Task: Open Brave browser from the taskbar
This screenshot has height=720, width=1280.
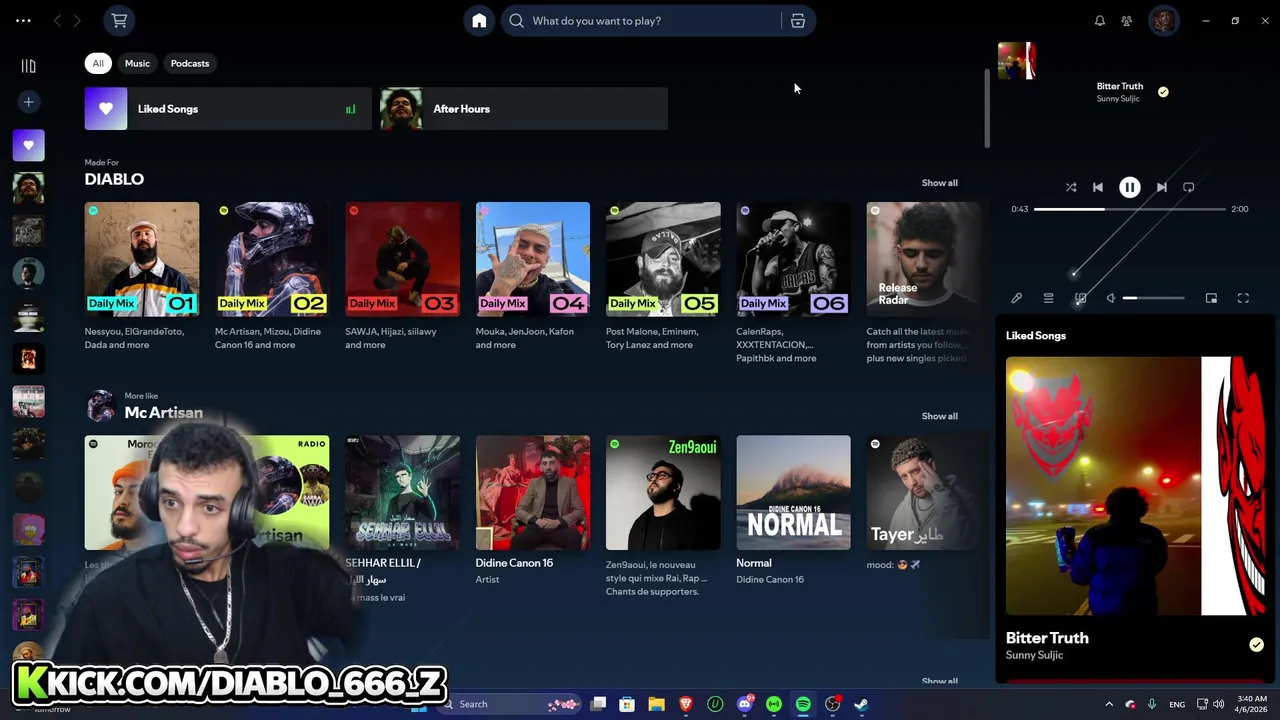Action: tap(686, 704)
